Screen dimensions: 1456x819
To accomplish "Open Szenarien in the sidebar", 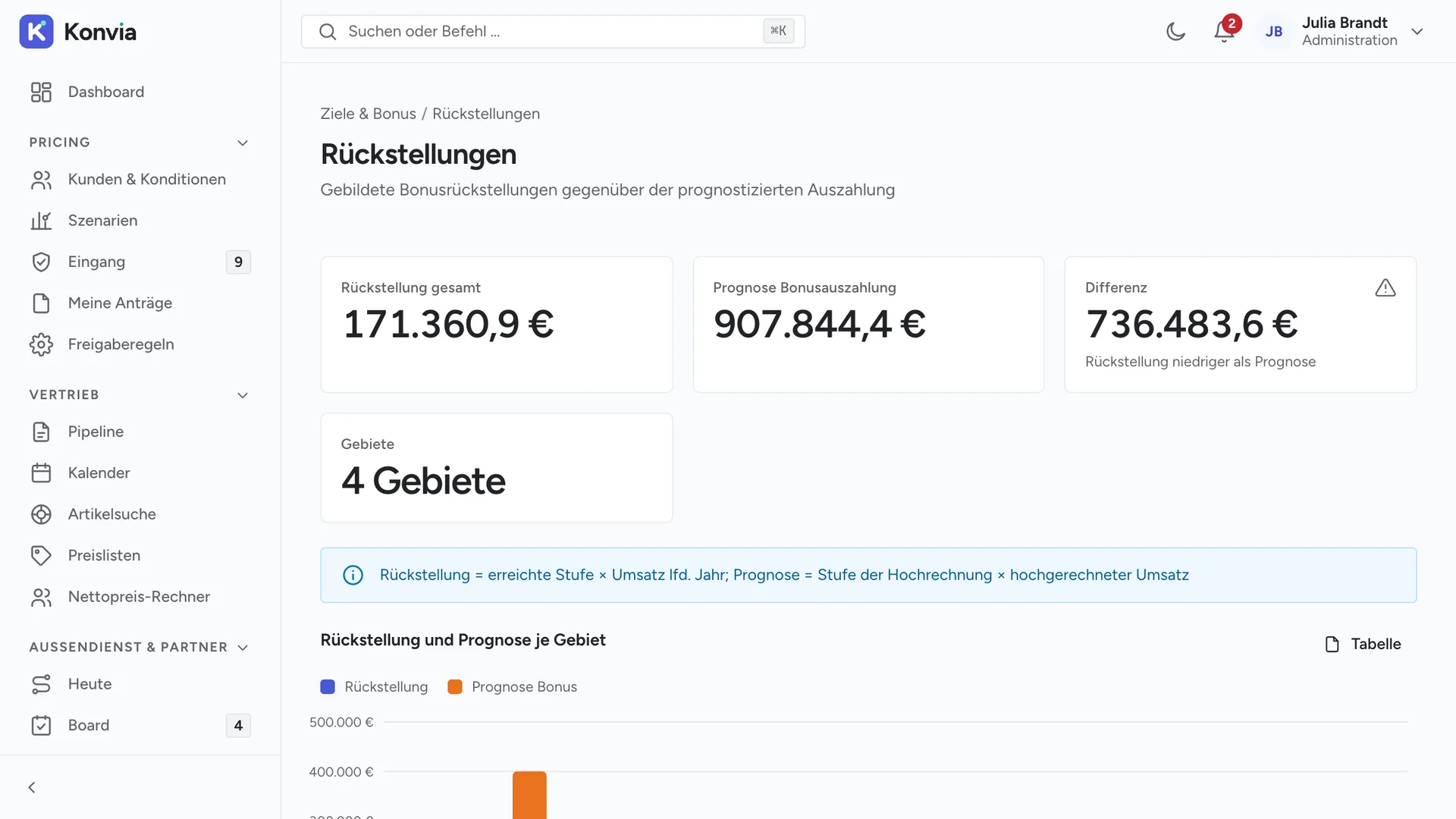I will pos(140,221).
